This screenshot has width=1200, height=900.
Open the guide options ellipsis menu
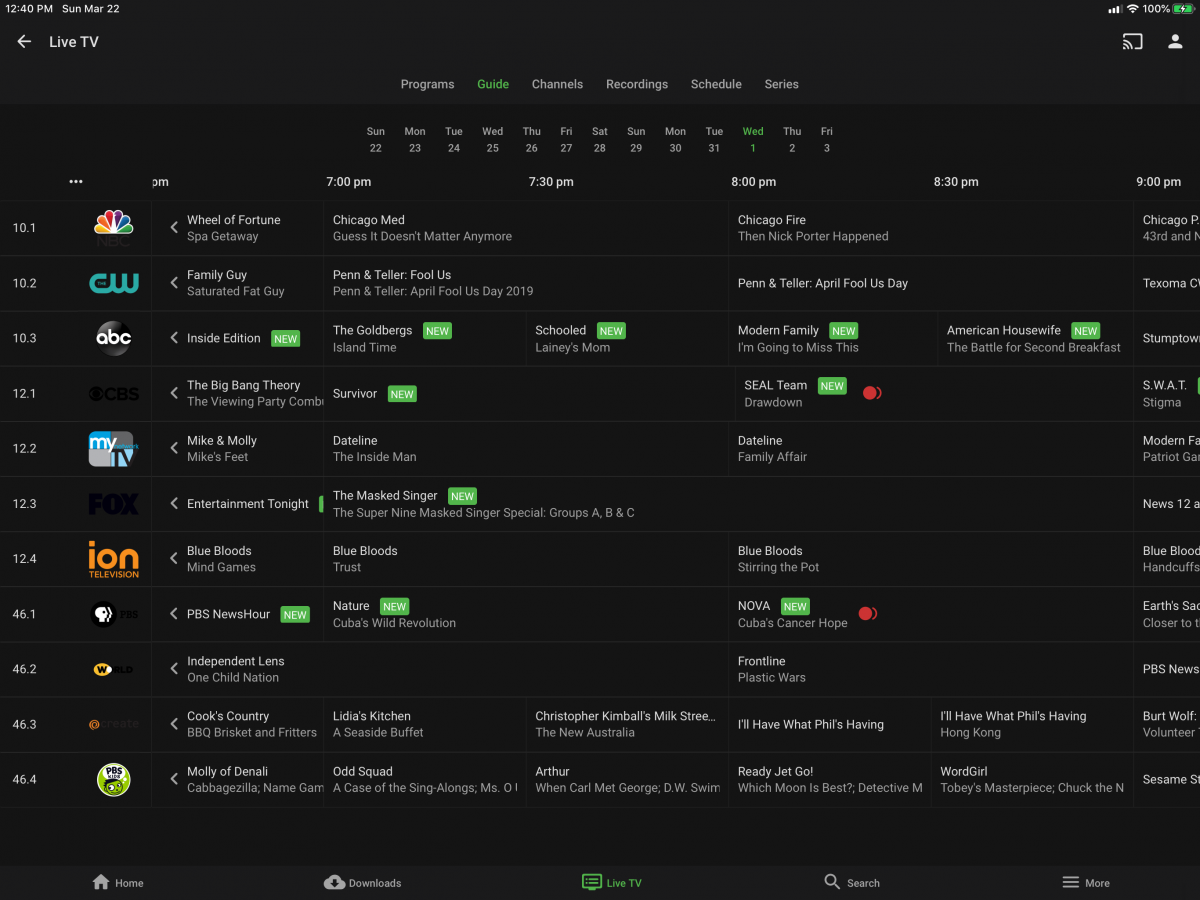(x=76, y=182)
